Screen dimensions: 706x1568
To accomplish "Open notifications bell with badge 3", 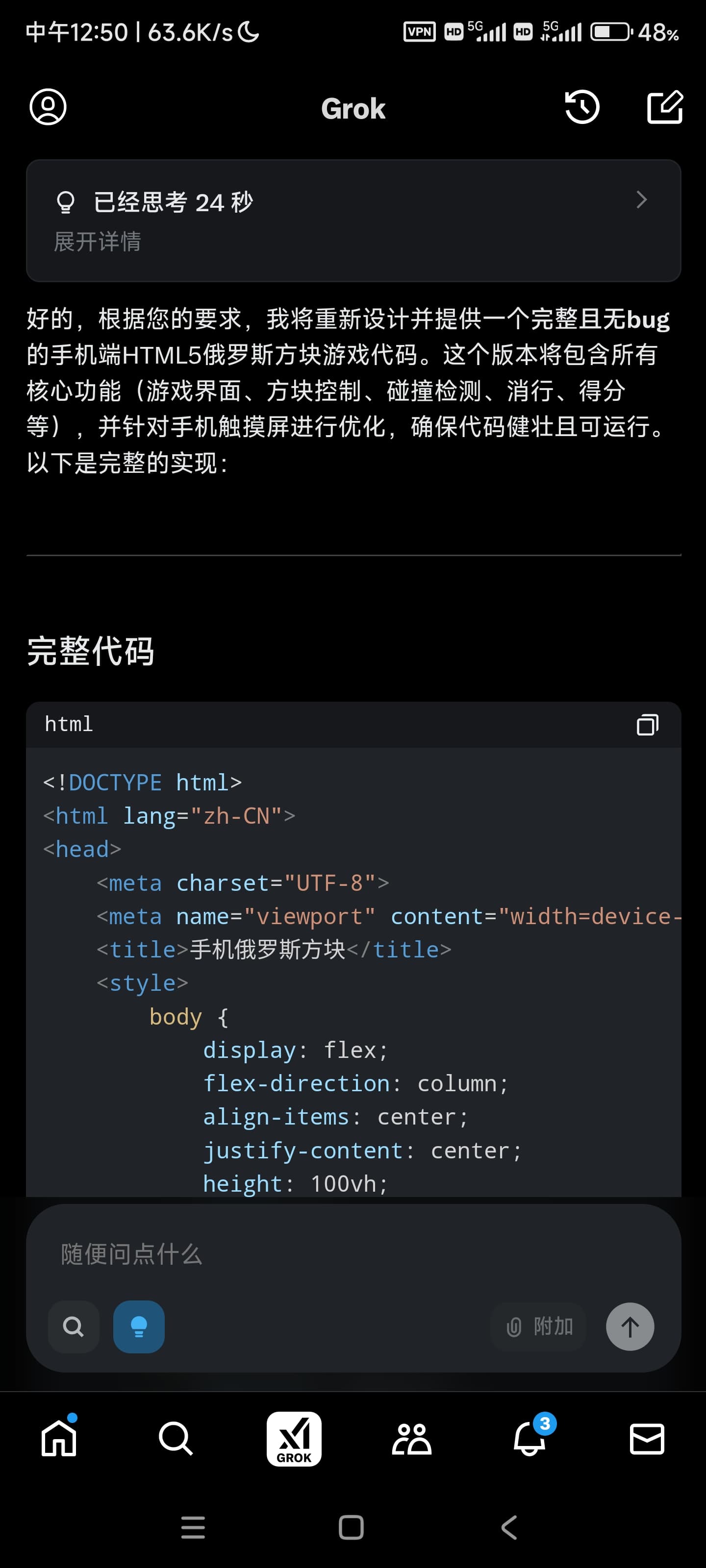I will [530, 1439].
